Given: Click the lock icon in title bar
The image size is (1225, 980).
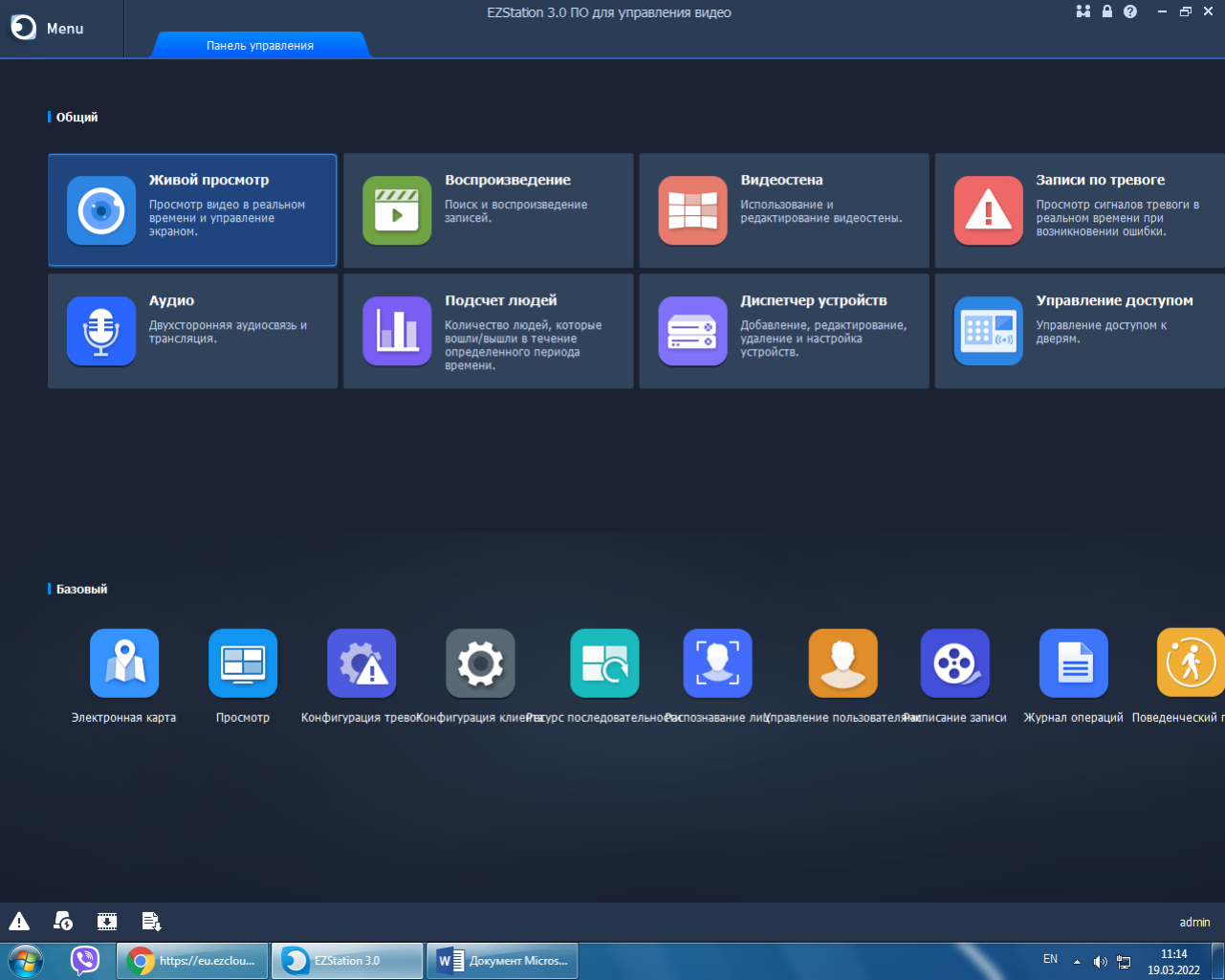Looking at the screenshot, I should (1106, 11).
